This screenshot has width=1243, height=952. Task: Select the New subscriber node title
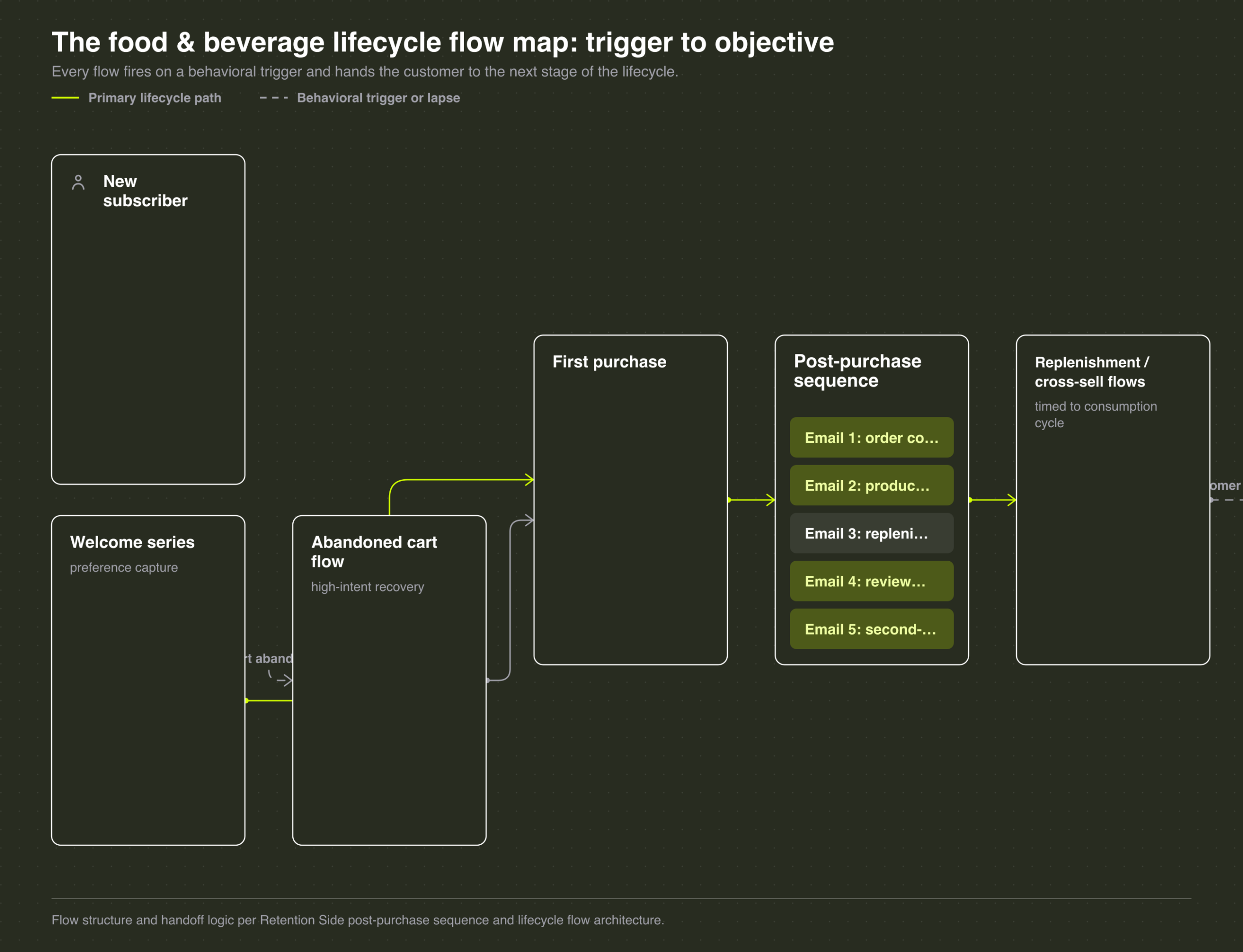pyautogui.click(x=145, y=191)
